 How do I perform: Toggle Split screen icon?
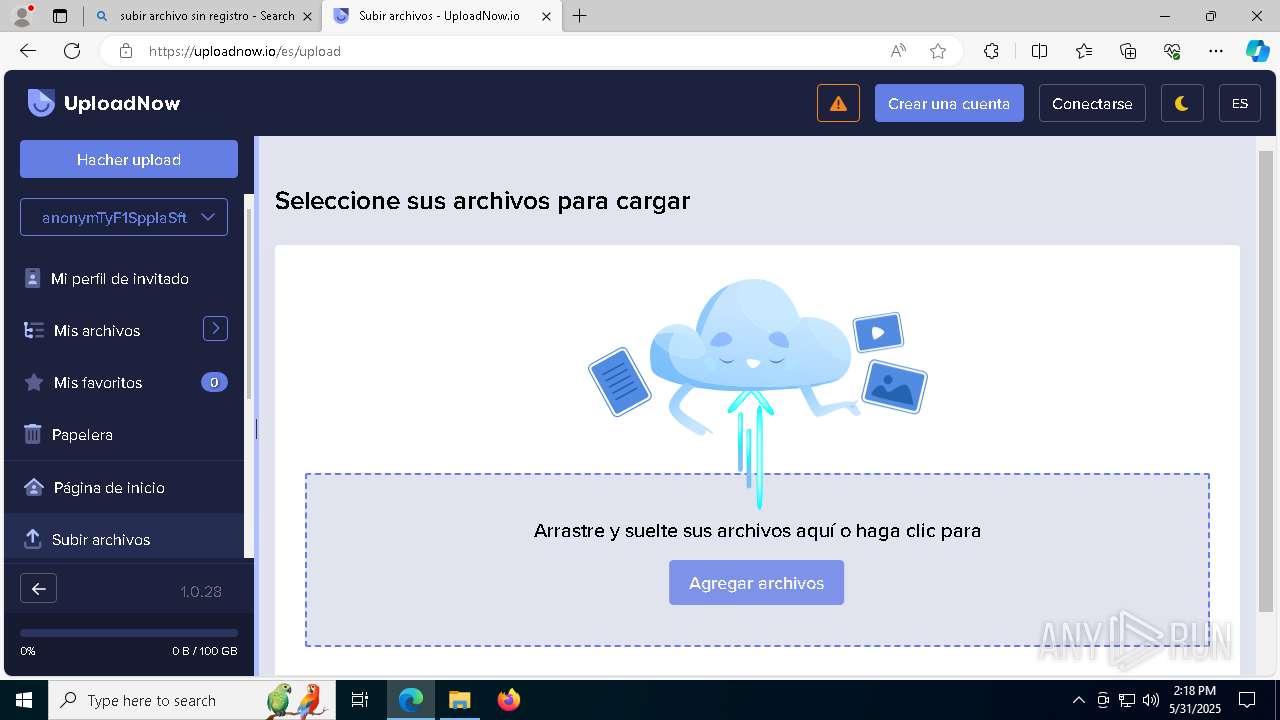coord(1039,51)
